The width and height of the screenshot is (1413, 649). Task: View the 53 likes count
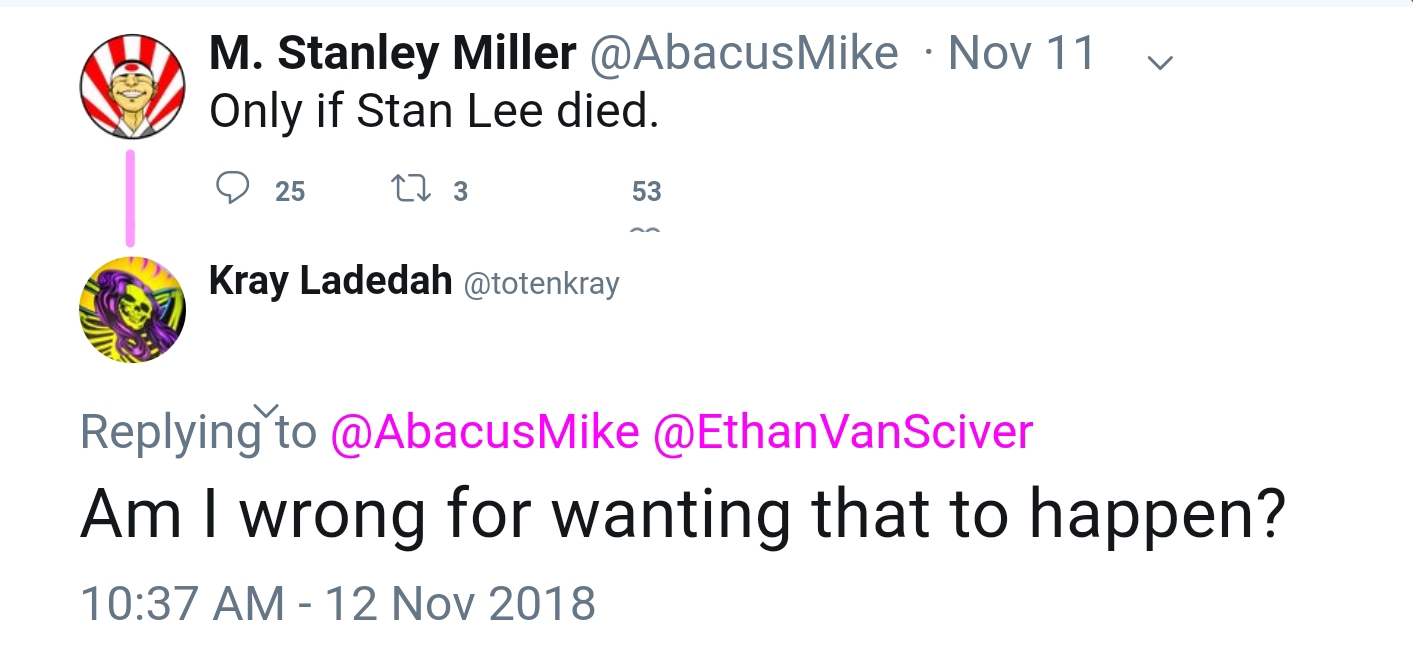coord(646,191)
